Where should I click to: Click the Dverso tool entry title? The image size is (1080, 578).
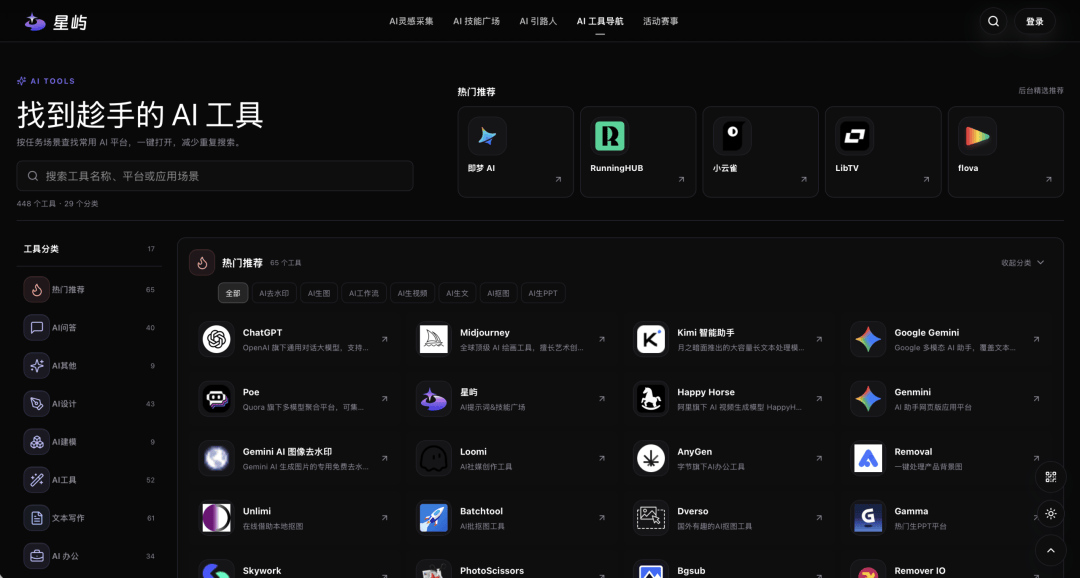click(x=692, y=511)
